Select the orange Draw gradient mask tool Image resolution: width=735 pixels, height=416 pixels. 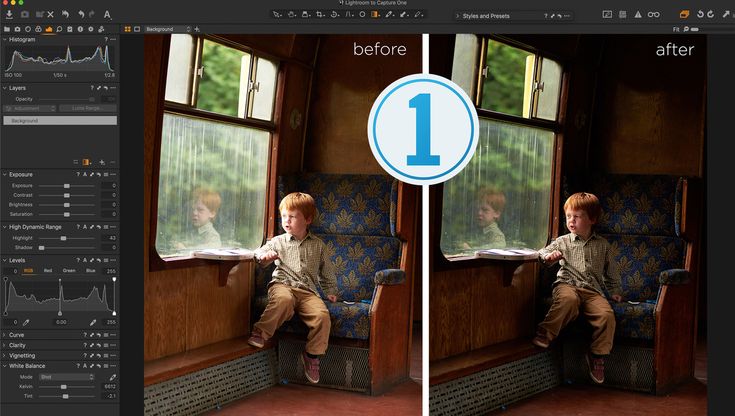pyautogui.click(x=375, y=15)
